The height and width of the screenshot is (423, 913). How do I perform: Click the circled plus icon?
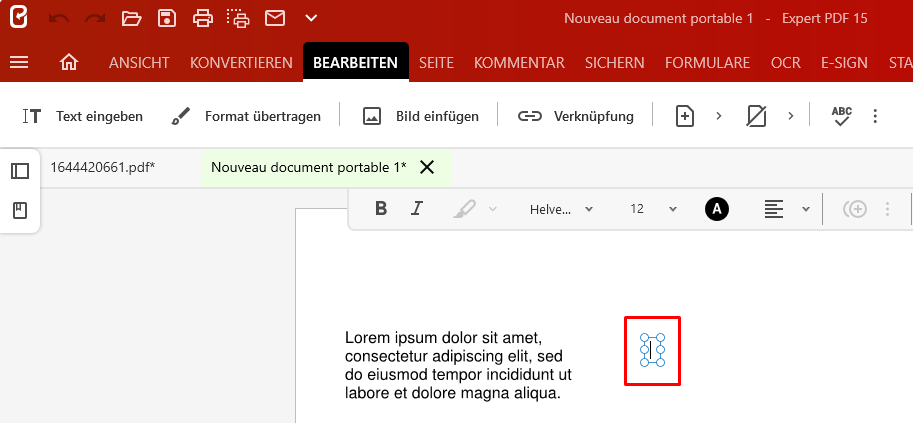(855, 209)
